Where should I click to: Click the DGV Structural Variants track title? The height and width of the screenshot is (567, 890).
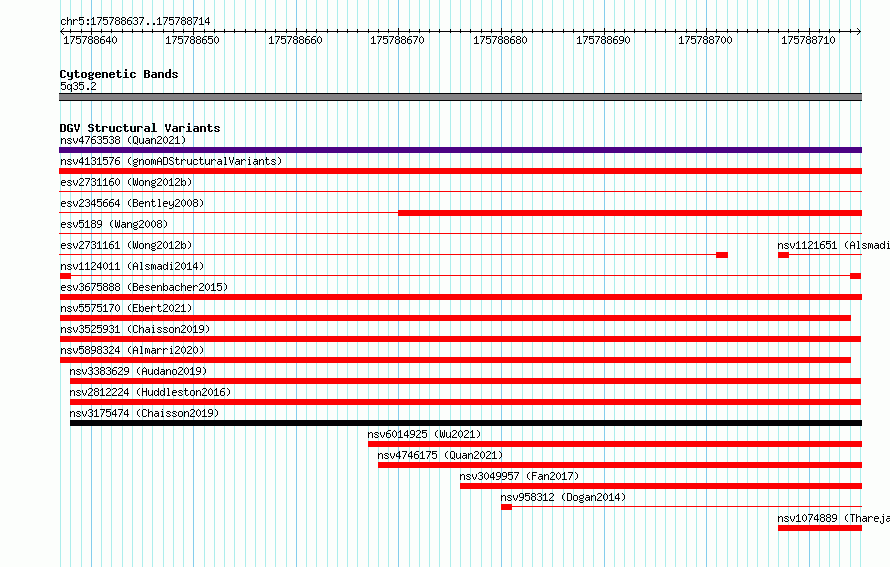pos(140,128)
